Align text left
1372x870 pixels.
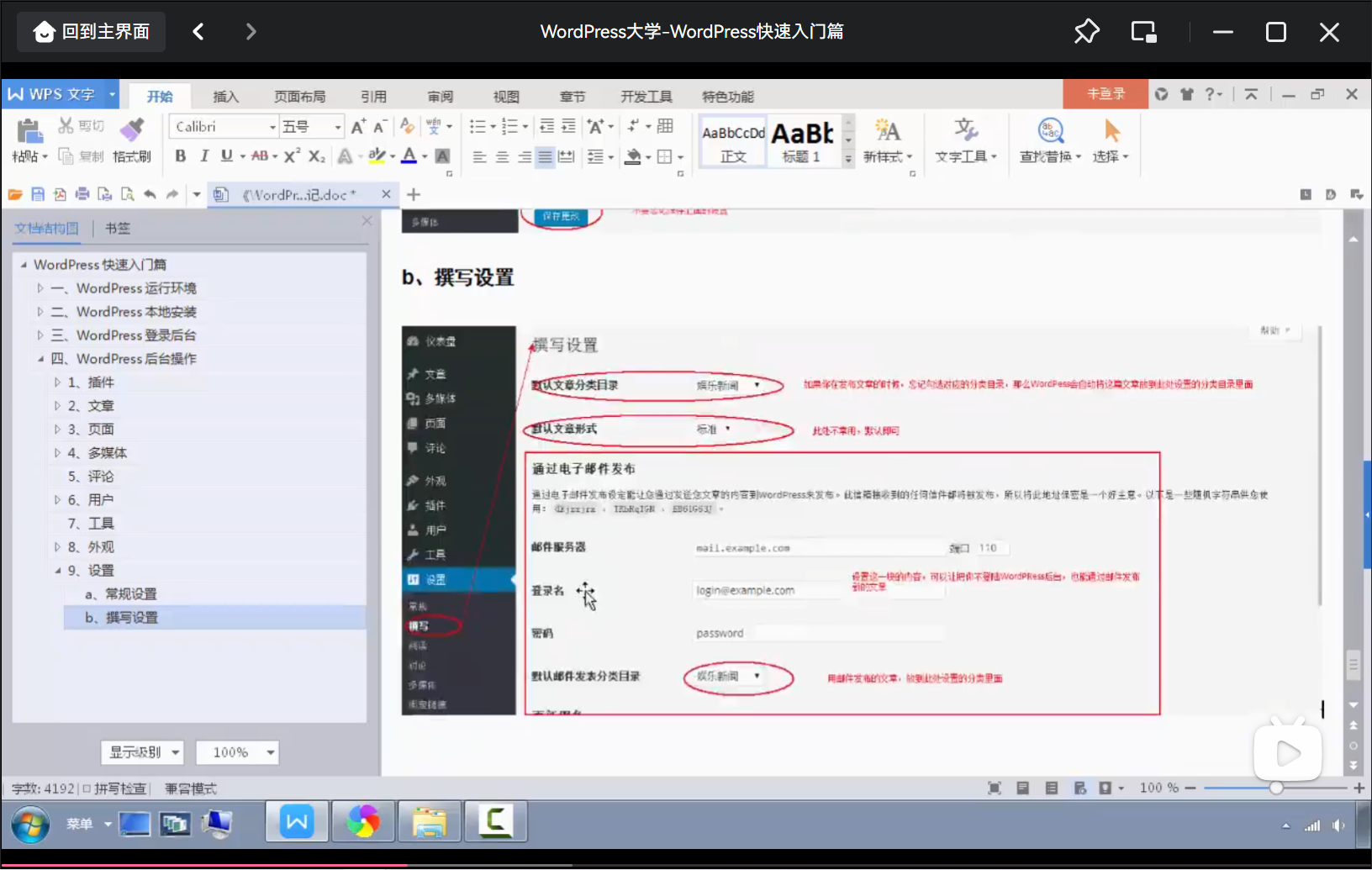(x=479, y=157)
